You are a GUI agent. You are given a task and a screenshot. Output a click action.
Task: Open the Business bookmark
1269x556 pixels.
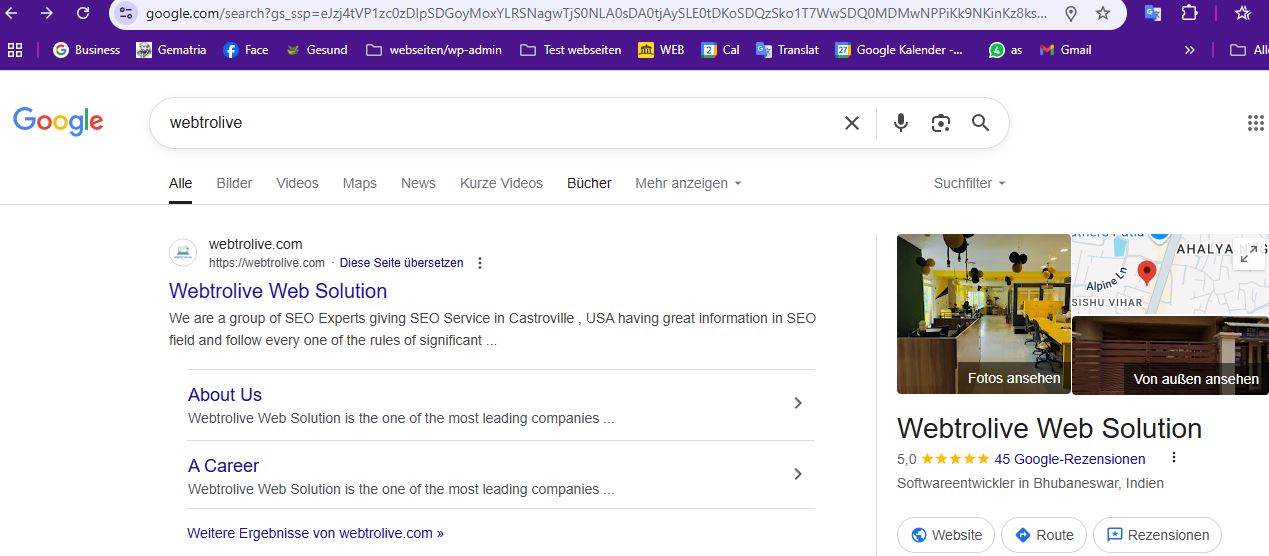click(x=86, y=50)
